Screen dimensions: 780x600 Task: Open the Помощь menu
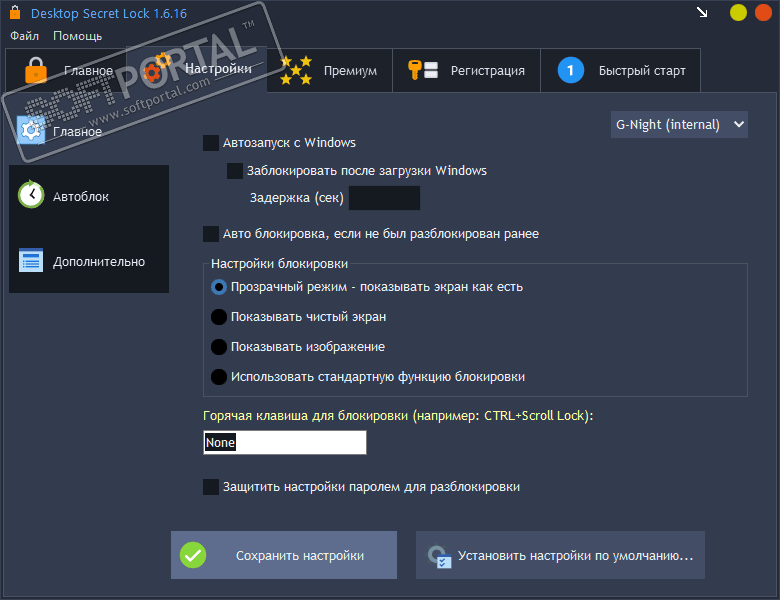coord(78,36)
